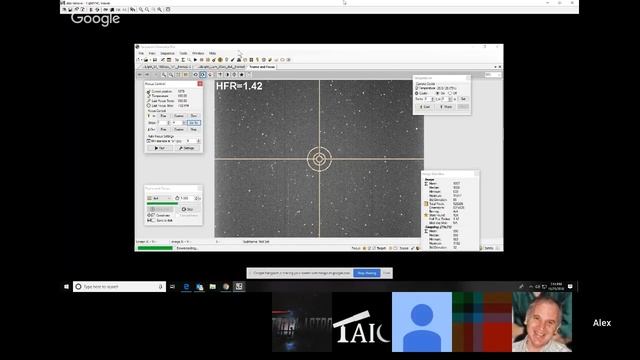This screenshot has width=640, height=360.
Task: Open Task View on the taskbar
Action: pyautogui.click(x=172, y=287)
